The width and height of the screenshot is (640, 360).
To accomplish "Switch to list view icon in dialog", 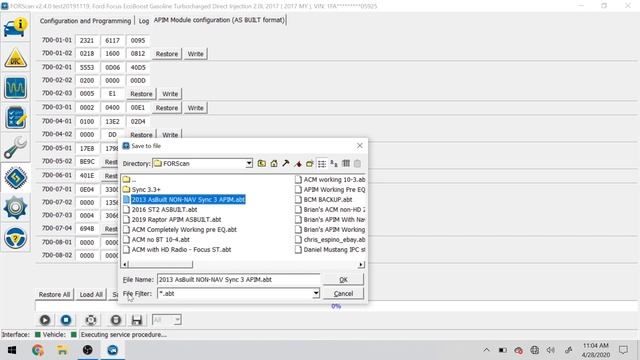I will (322, 164).
